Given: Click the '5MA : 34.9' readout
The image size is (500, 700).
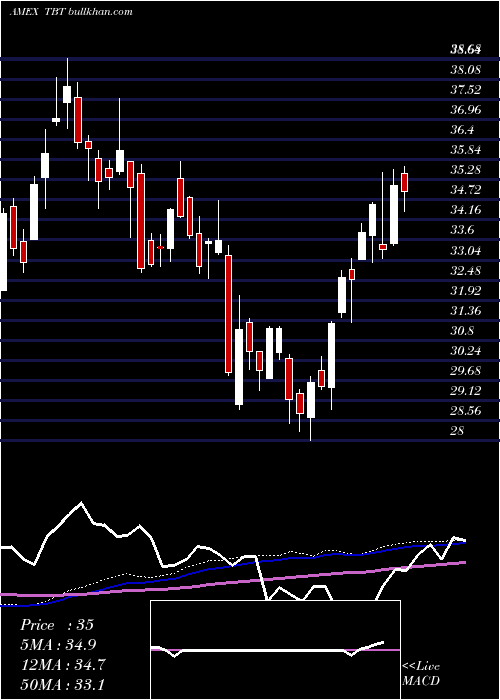Looking at the screenshot, I should (x=58, y=644).
